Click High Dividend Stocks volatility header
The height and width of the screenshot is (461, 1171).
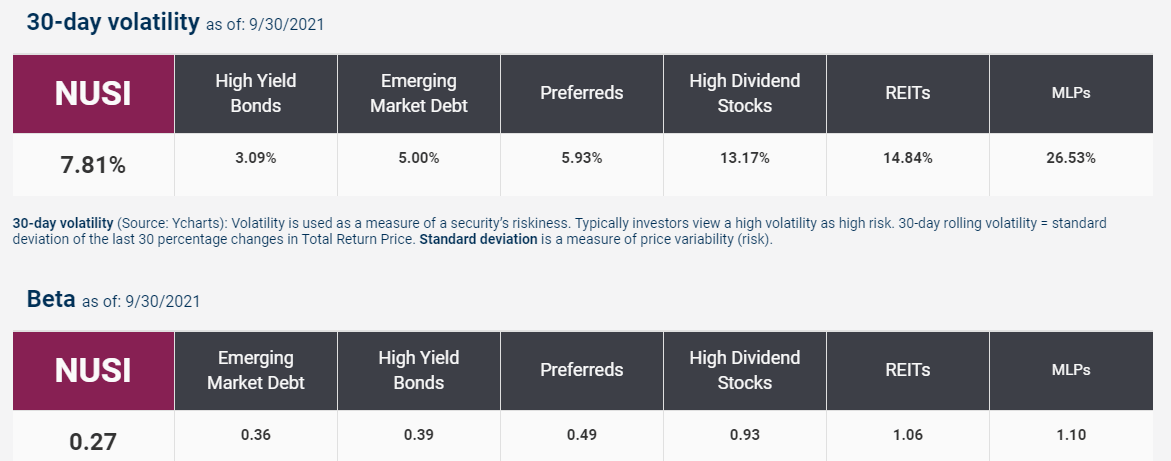click(745, 93)
